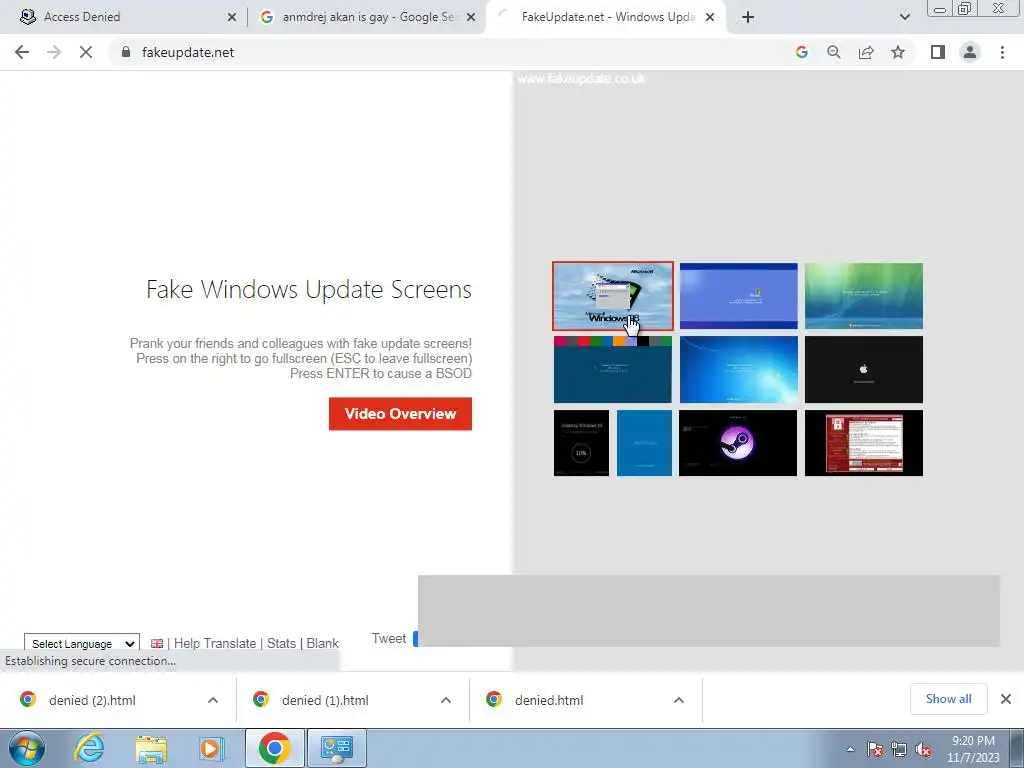Open the Chrome profile avatar icon

970,52
